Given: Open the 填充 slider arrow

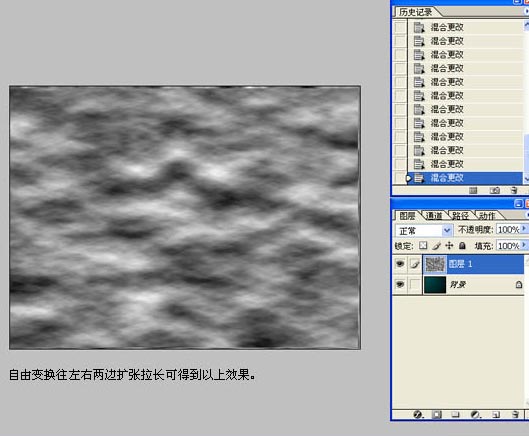Looking at the screenshot, I should tap(524, 245).
